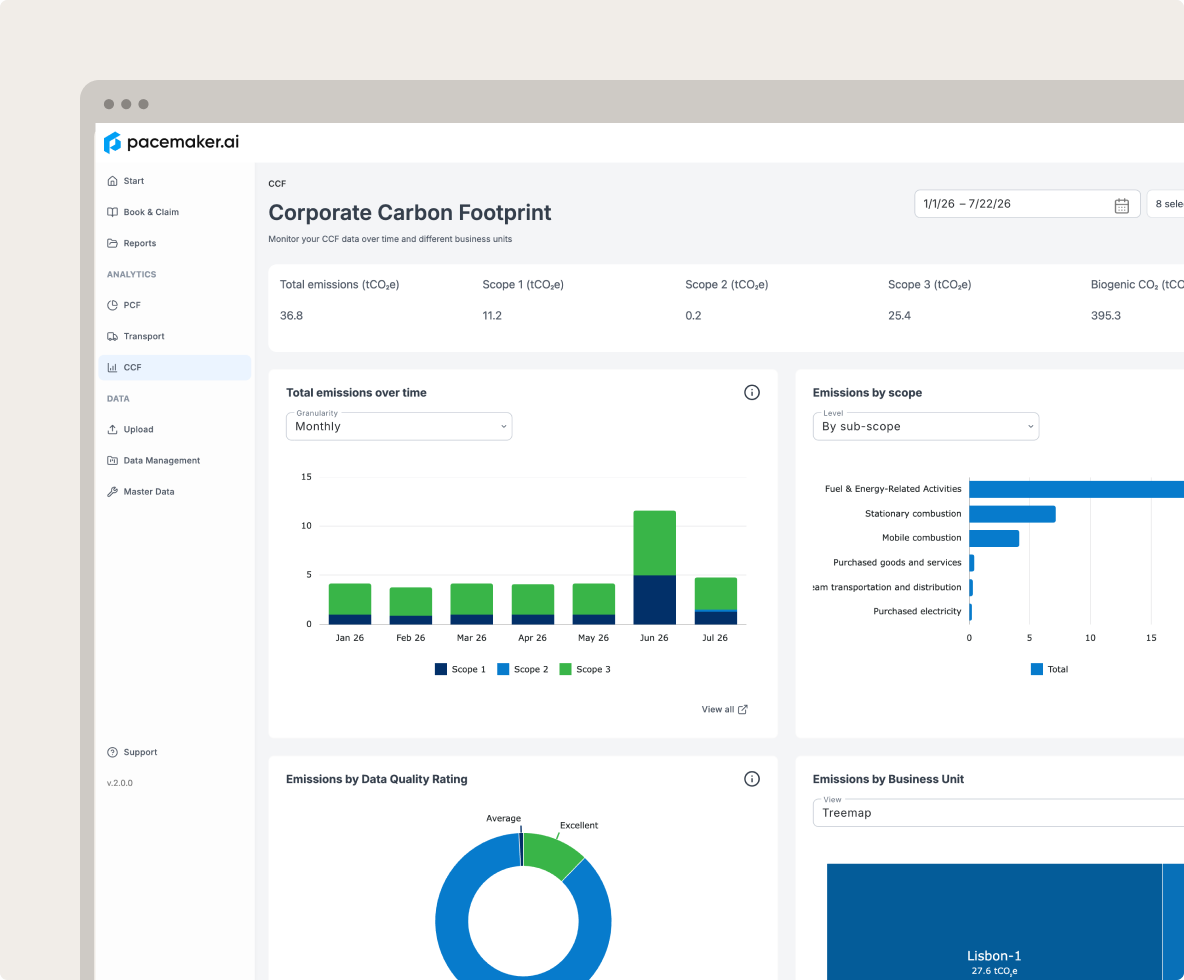Click the View all link

coord(724,710)
